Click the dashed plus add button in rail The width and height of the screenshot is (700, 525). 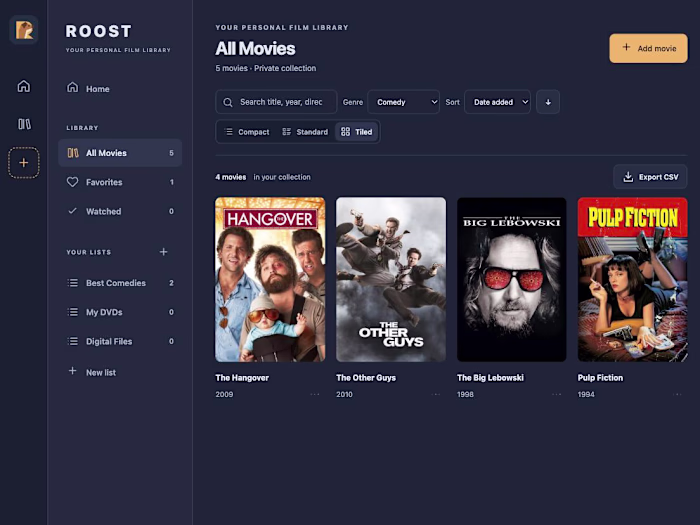pyautogui.click(x=24, y=162)
